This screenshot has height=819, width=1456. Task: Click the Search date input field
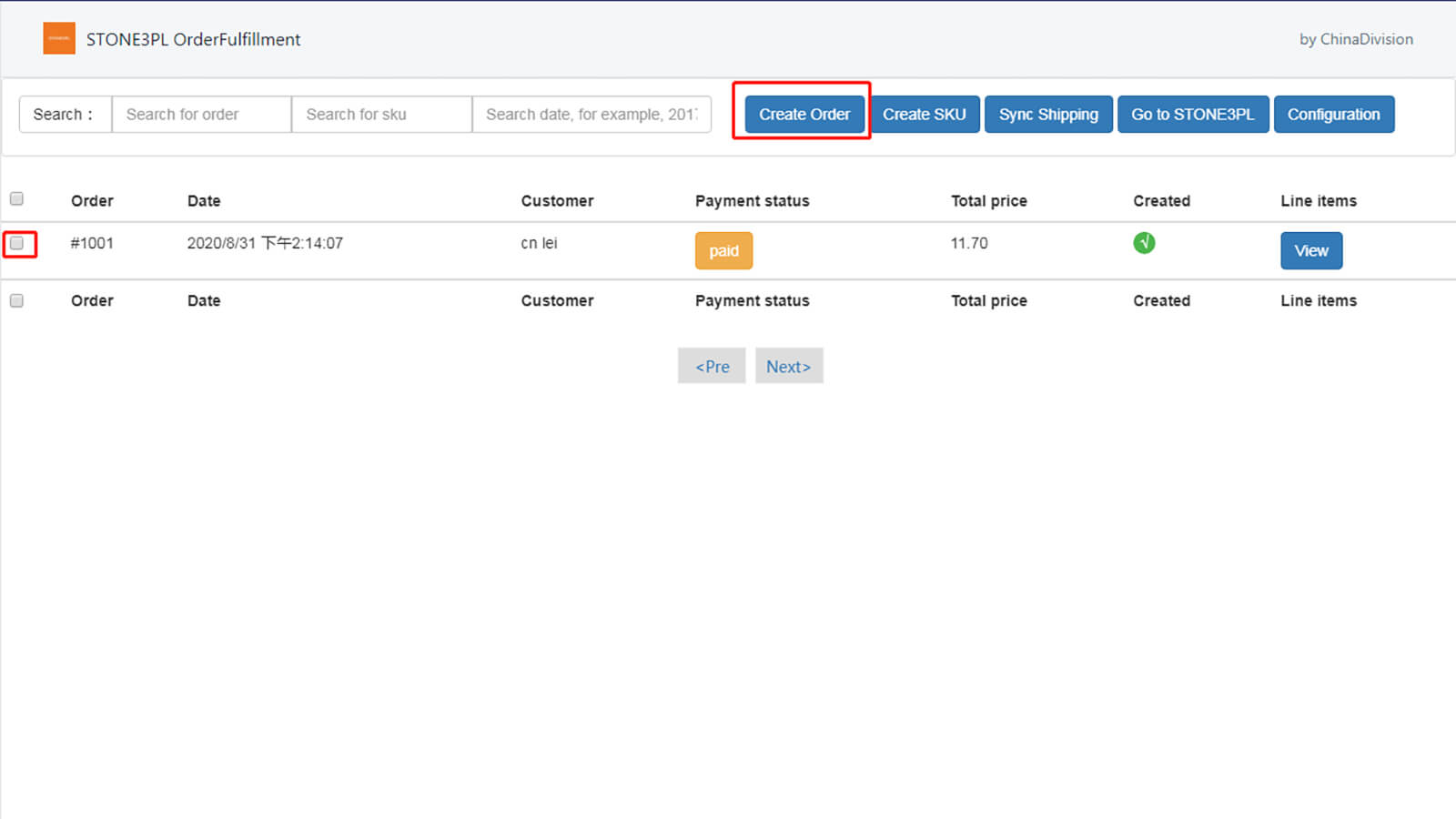click(x=591, y=115)
